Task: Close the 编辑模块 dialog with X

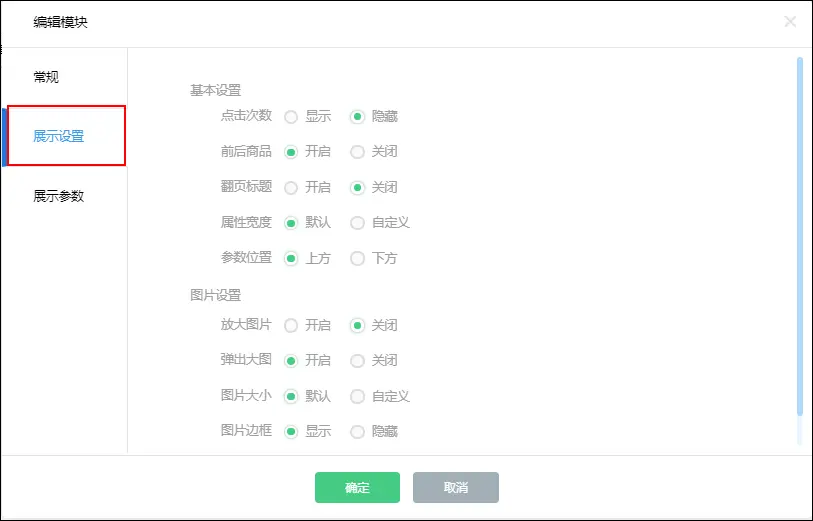Action: coord(790,21)
